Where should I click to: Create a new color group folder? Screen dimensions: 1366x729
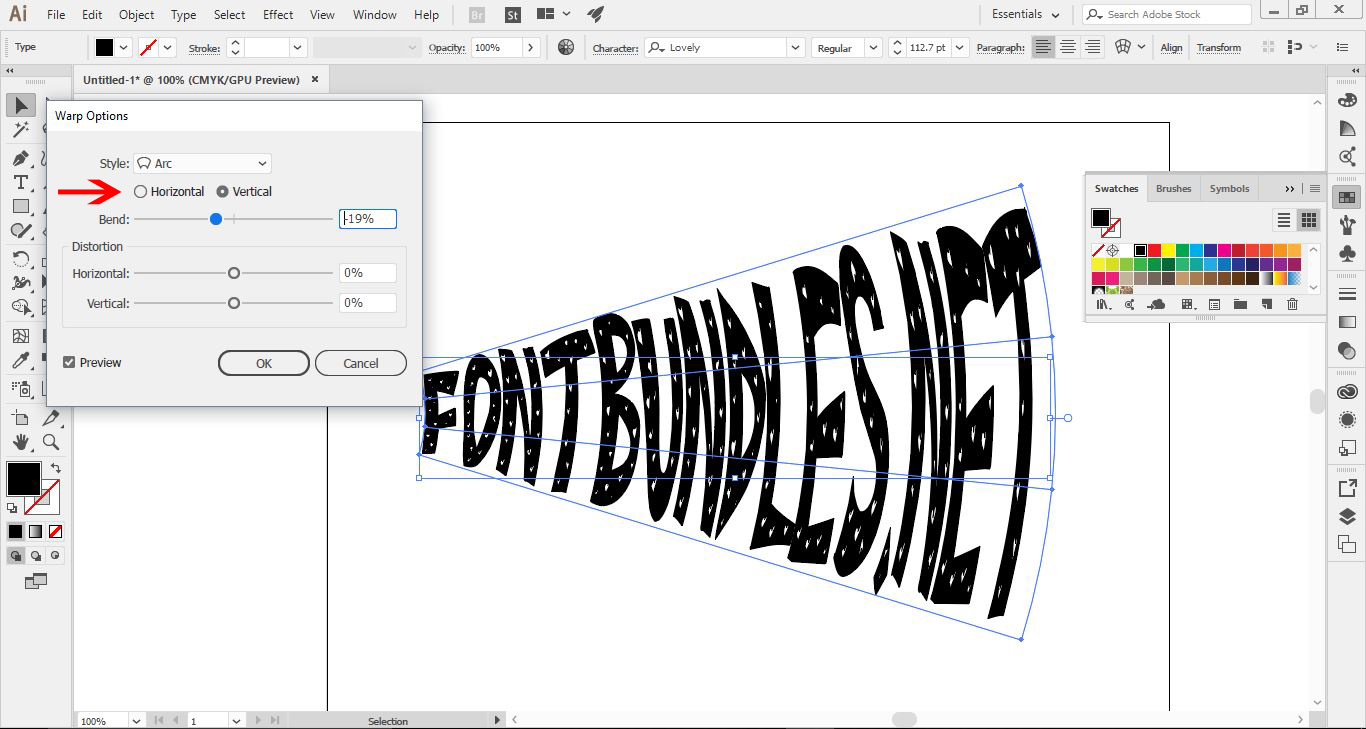pos(1240,304)
